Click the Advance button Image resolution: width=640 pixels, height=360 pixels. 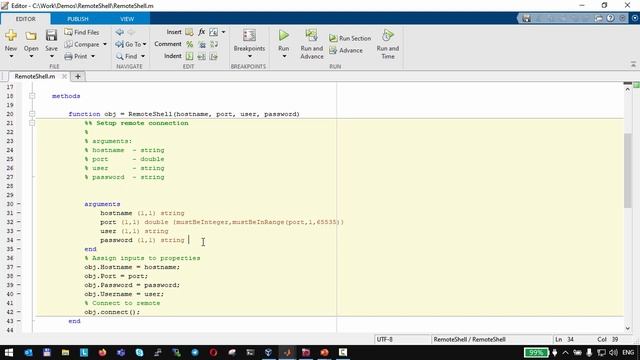(346, 50)
